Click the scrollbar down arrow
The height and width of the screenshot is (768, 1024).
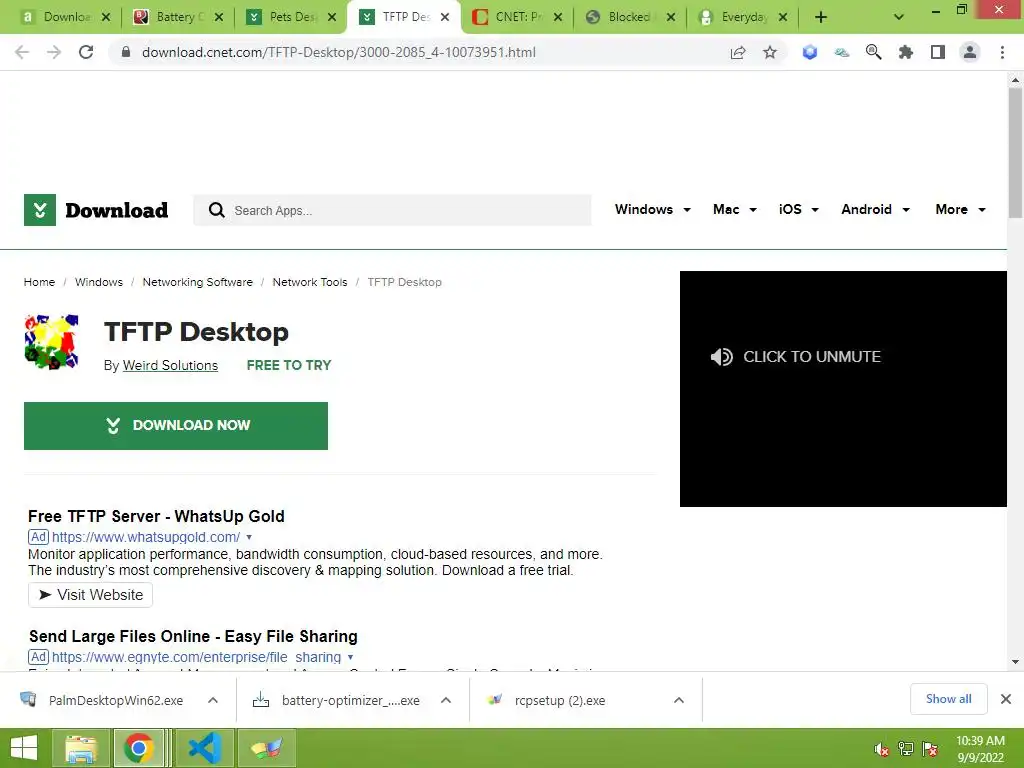pyautogui.click(x=1015, y=662)
